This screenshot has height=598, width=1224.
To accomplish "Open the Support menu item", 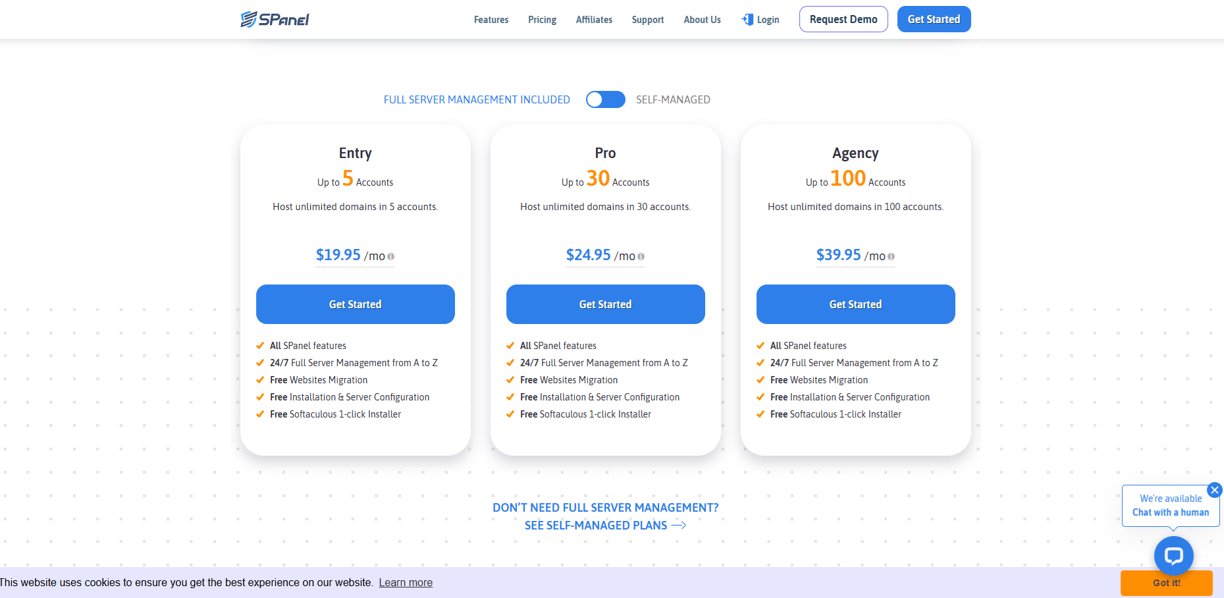I will coord(648,20).
